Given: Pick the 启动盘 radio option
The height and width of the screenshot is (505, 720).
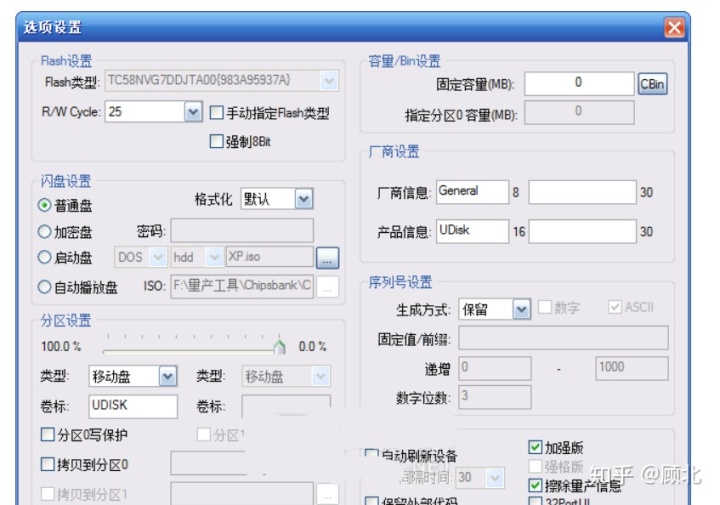Looking at the screenshot, I should point(45,257).
